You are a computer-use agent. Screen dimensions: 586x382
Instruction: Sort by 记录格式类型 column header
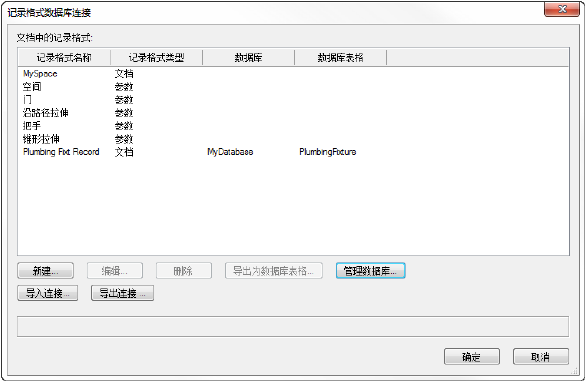tap(156, 58)
